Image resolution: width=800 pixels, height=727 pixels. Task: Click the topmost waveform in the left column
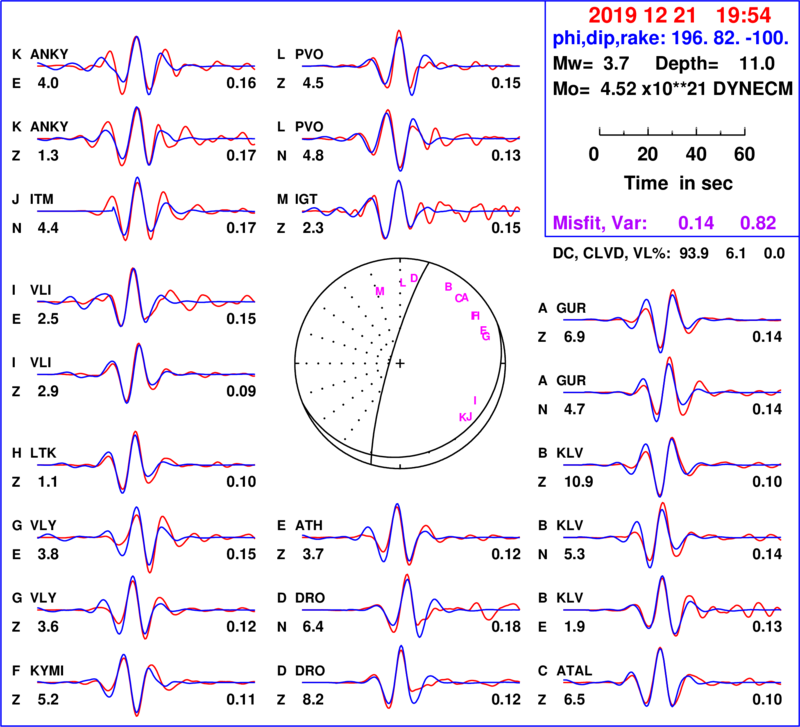145,66
